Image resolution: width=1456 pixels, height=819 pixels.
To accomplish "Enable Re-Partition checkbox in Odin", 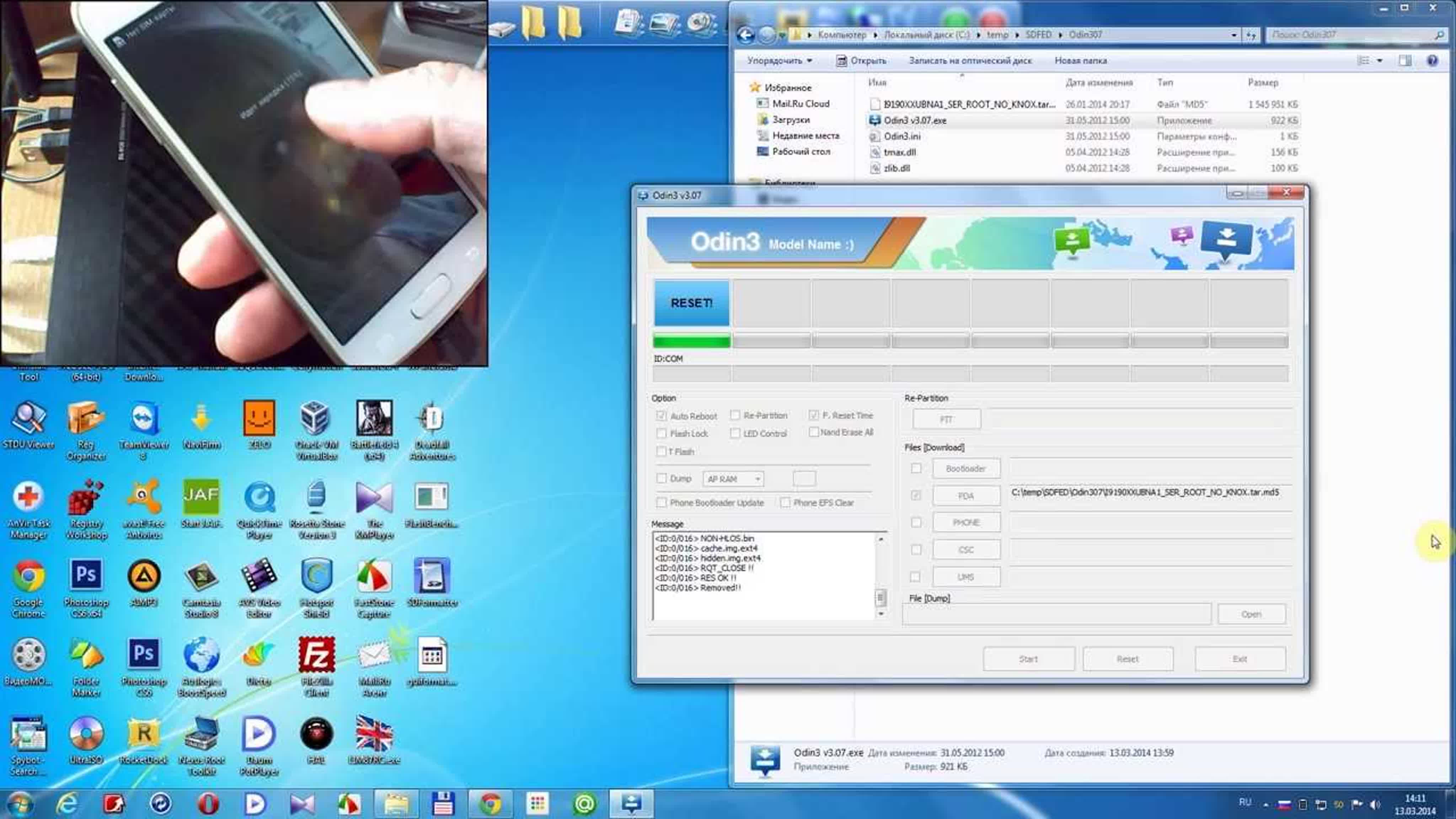I will click(x=735, y=416).
